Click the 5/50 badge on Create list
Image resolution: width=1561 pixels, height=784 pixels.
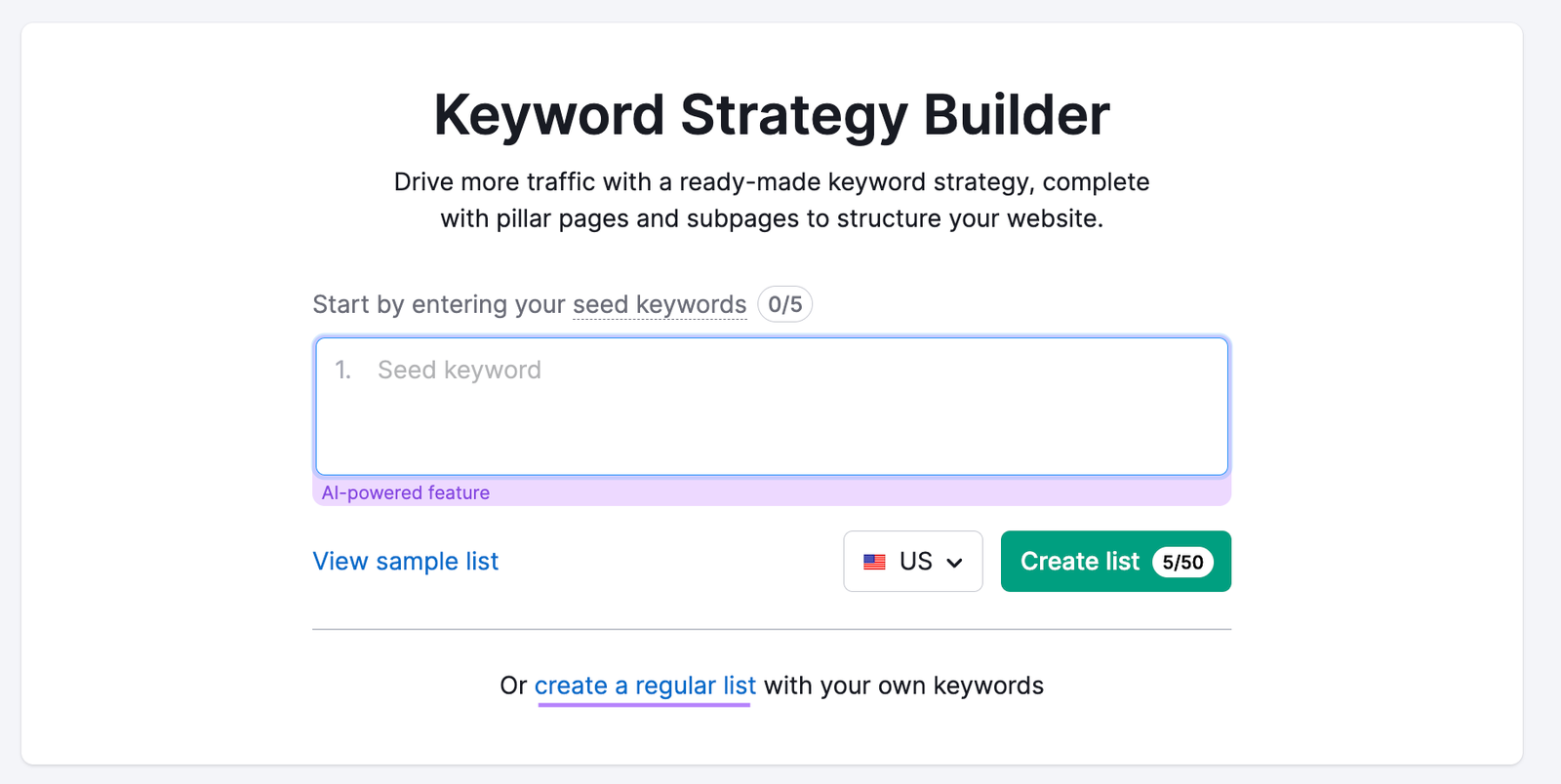coord(1182,563)
